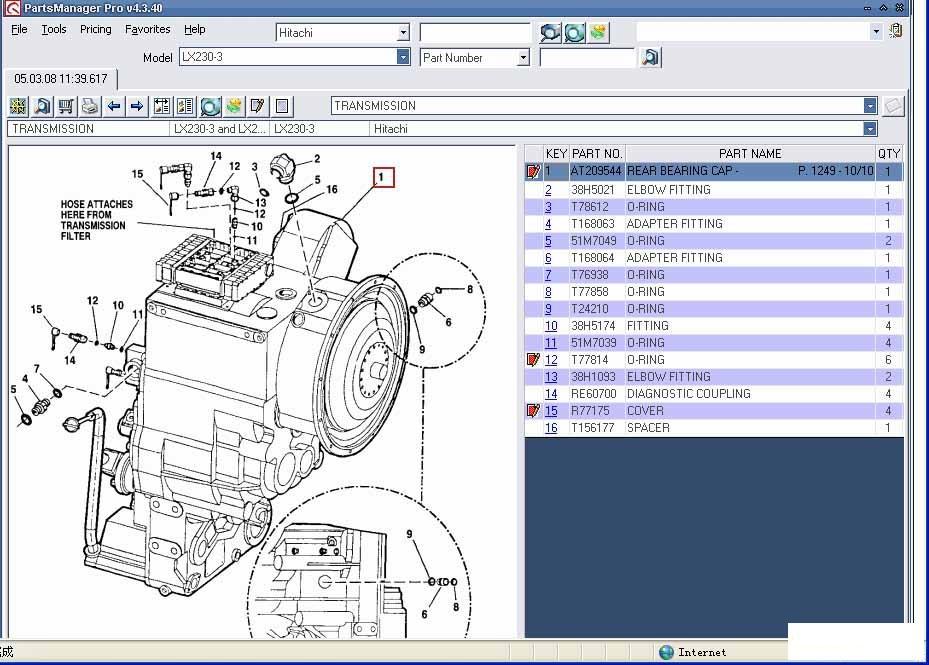Click the top toolbar blue ring icon

pos(574,33)
